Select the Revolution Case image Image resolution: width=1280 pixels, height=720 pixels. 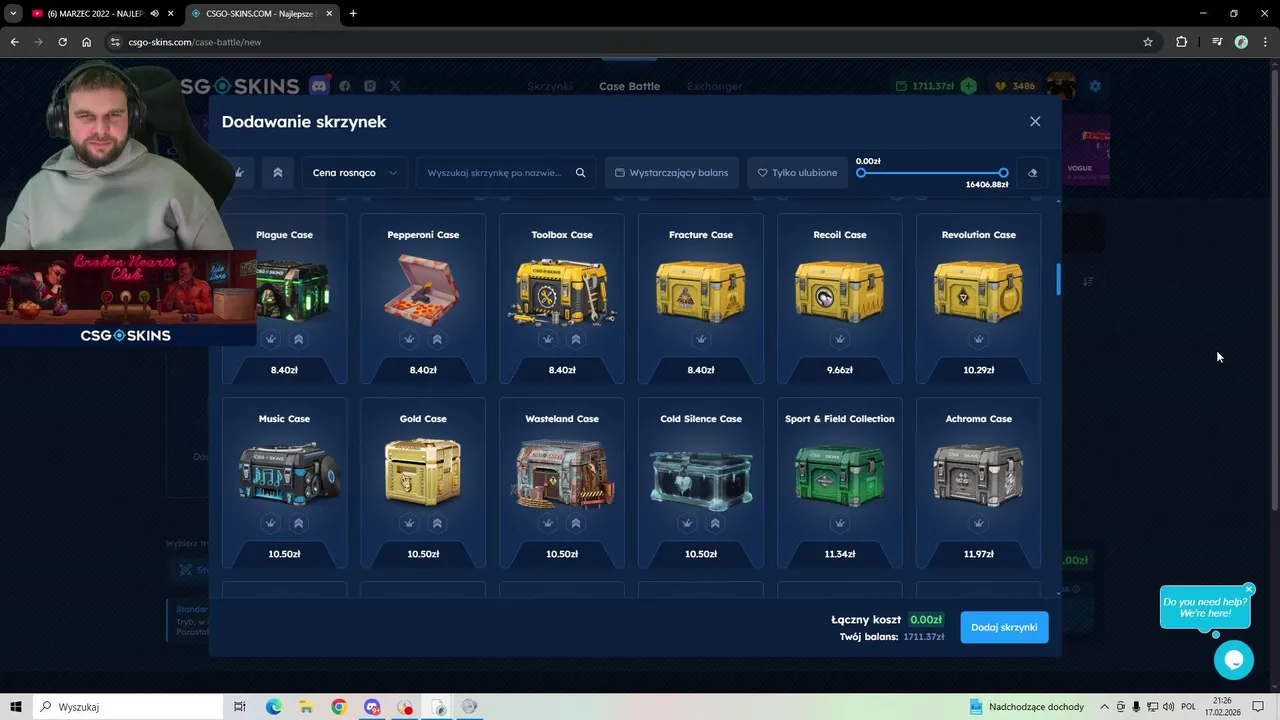click(x=979, y=290)
